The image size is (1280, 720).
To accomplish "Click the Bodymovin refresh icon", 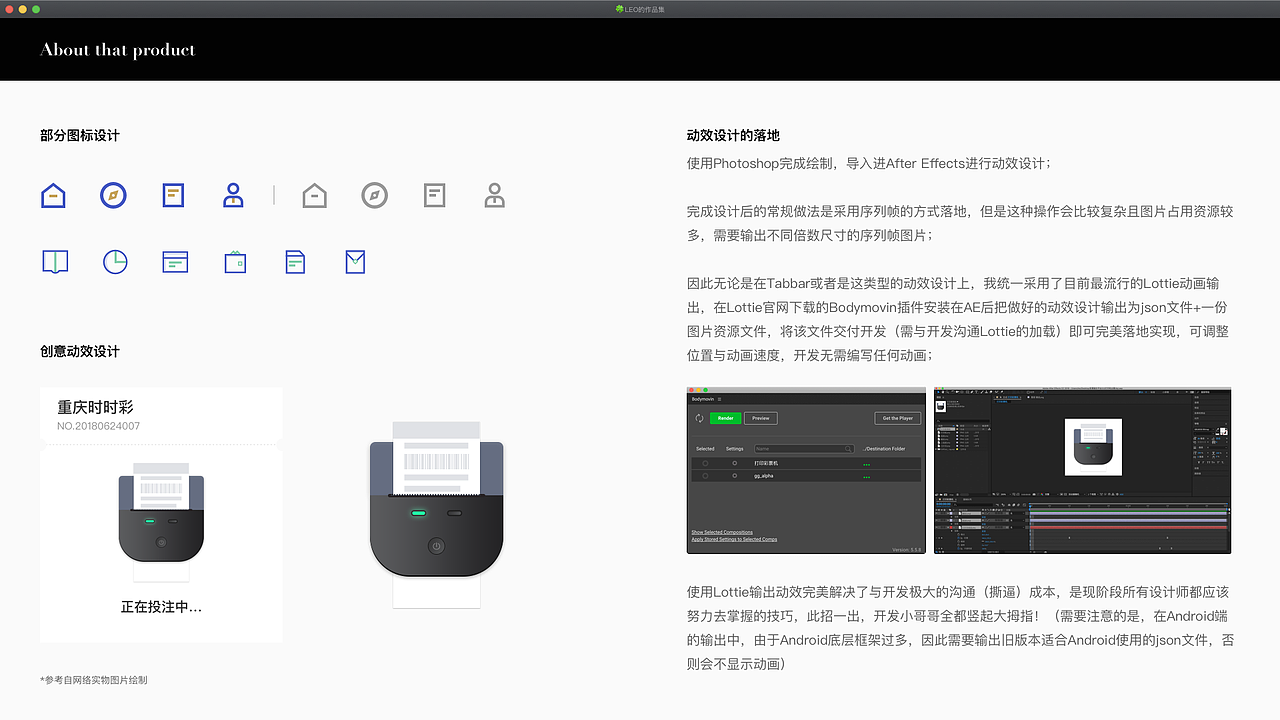I will click(699, 418).
